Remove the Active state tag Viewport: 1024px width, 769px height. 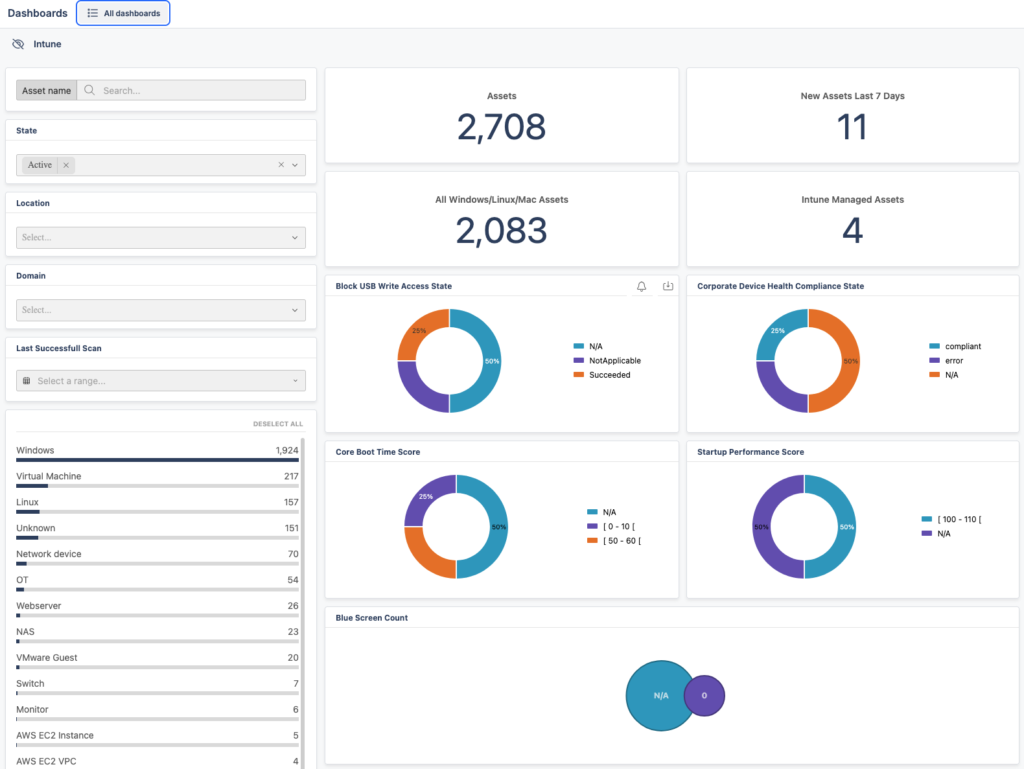pos(66,165)
